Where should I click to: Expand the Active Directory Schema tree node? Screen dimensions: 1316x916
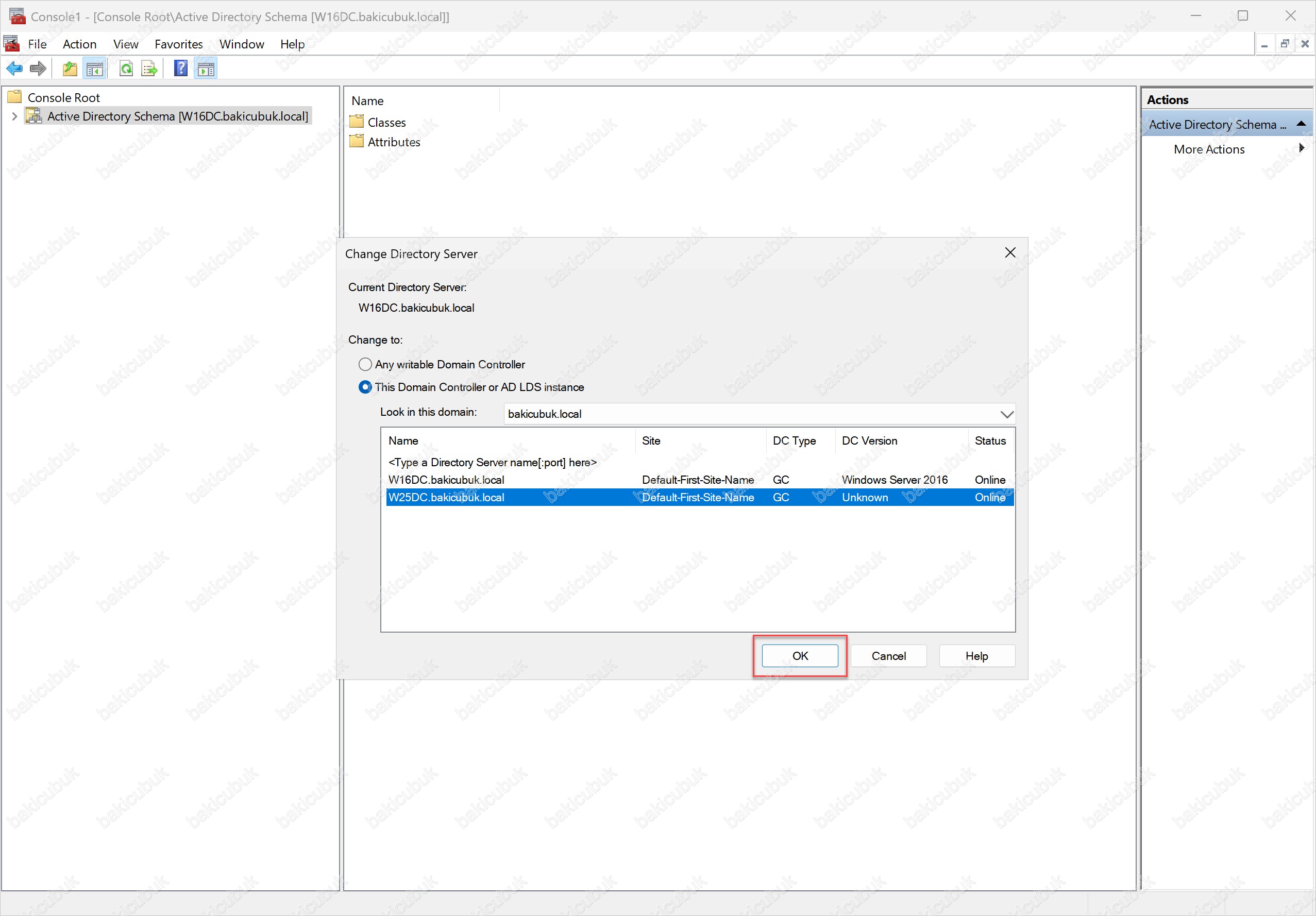(x=14, y=116)
